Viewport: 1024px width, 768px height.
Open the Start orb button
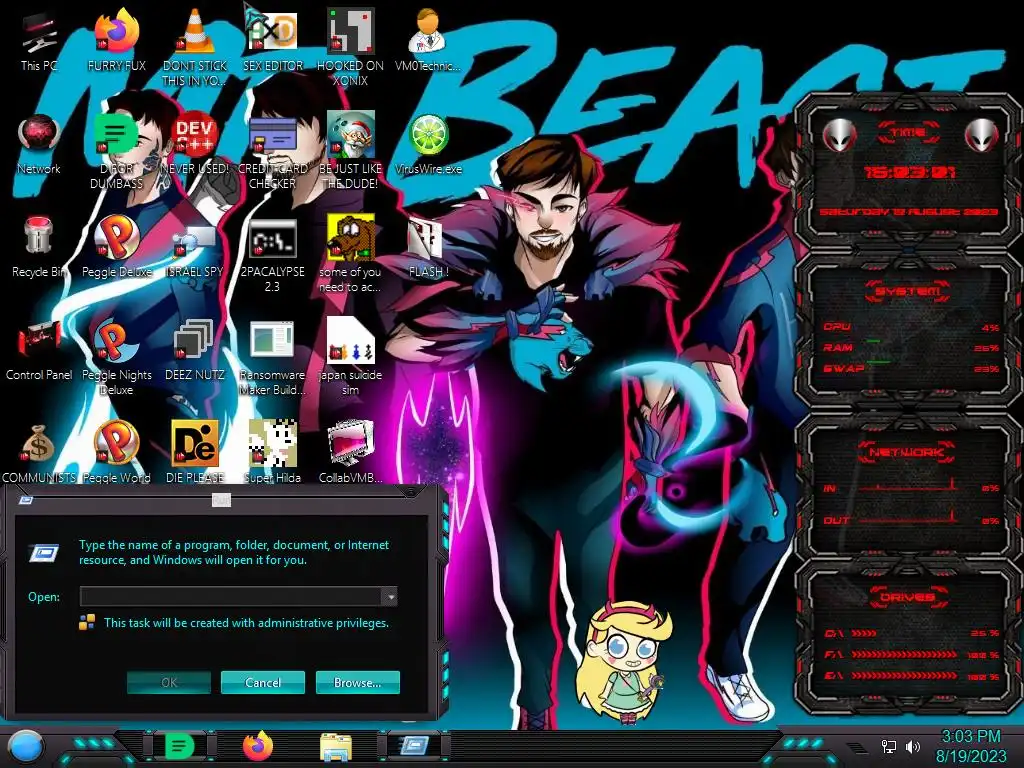25,747
